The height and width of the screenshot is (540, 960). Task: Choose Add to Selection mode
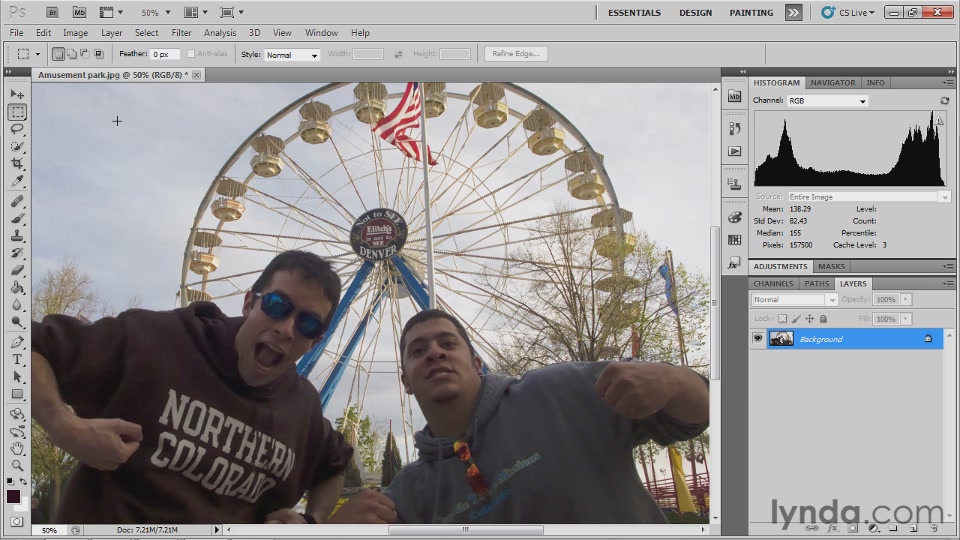coord(72,54)
